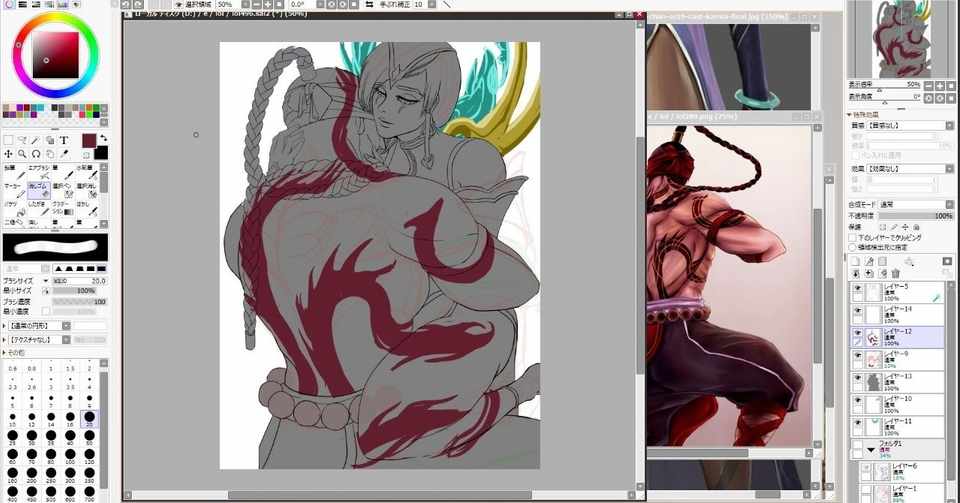960x503 pixels.
Task: Hide the レイヤー13 layer
Action: coord(858,378)
